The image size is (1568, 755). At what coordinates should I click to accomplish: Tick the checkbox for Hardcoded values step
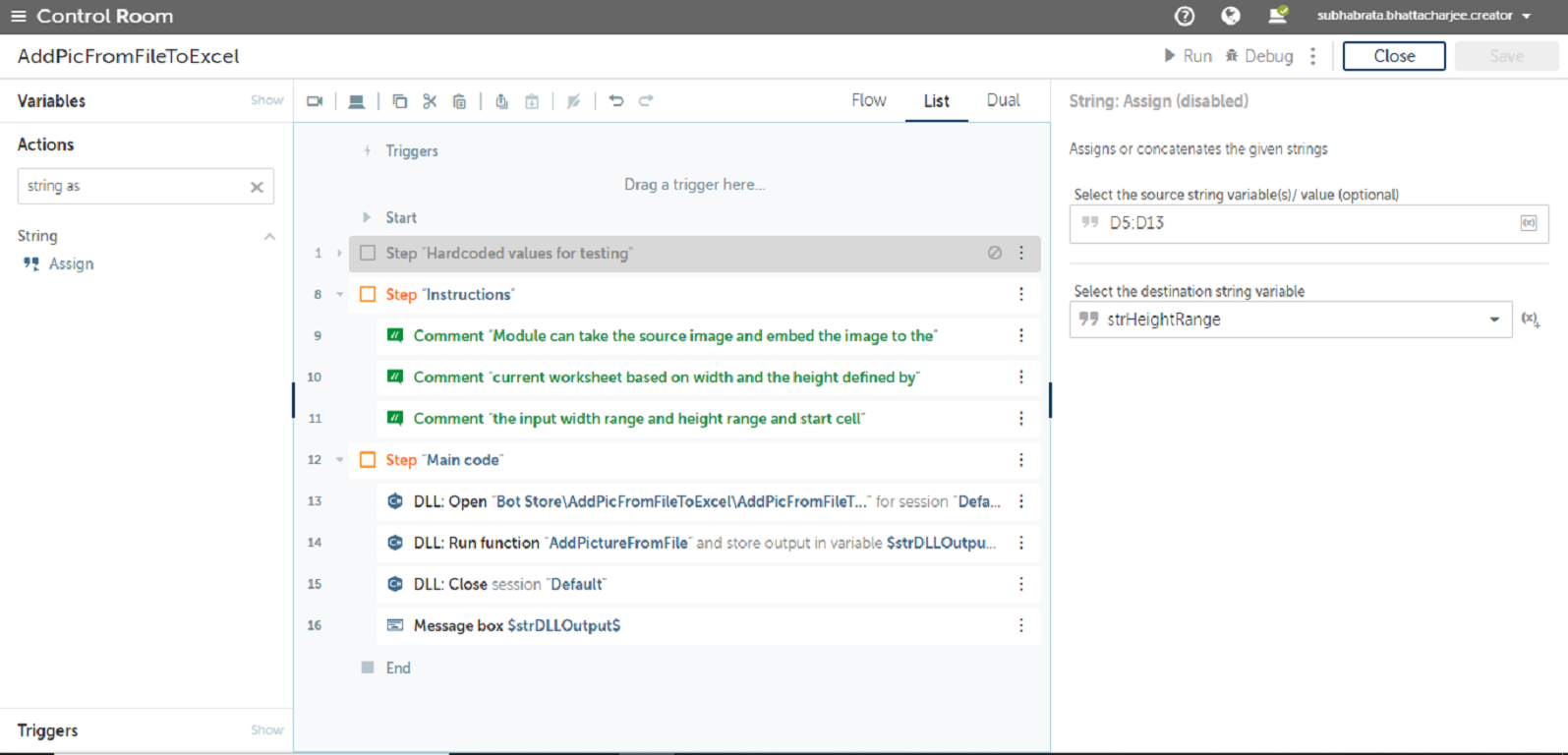pos(368,254)
